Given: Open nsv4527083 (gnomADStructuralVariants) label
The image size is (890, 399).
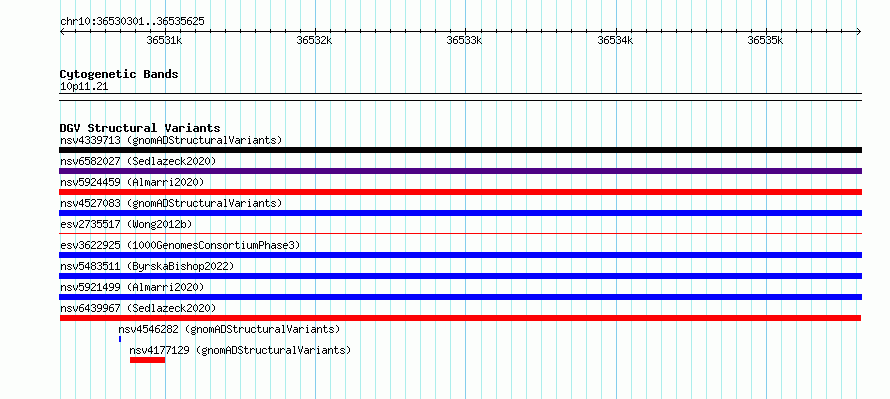Looking at the screenshot, I should (x=171, y=203).
